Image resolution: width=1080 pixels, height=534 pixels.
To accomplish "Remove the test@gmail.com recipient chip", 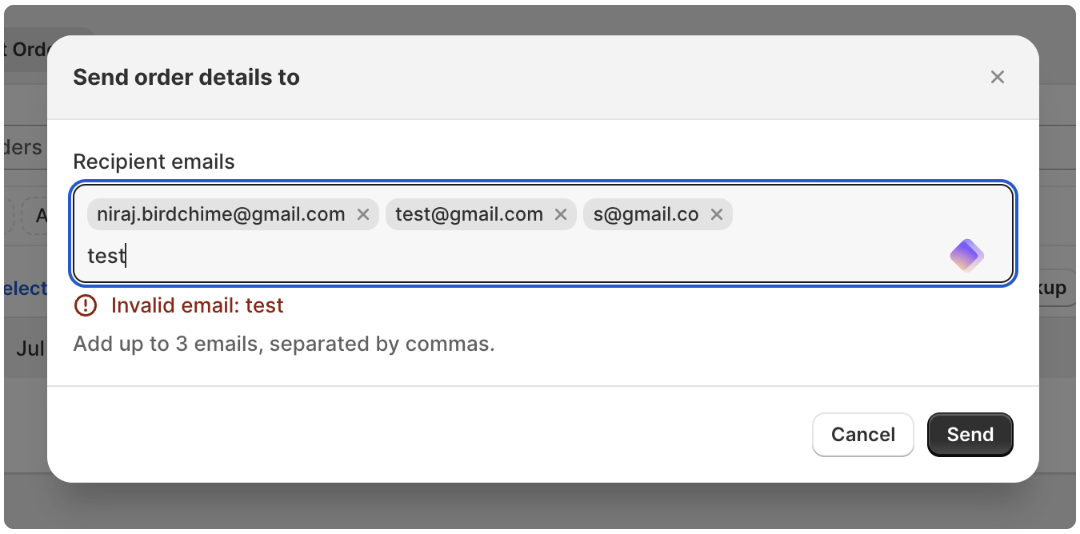I will point(561,215).
